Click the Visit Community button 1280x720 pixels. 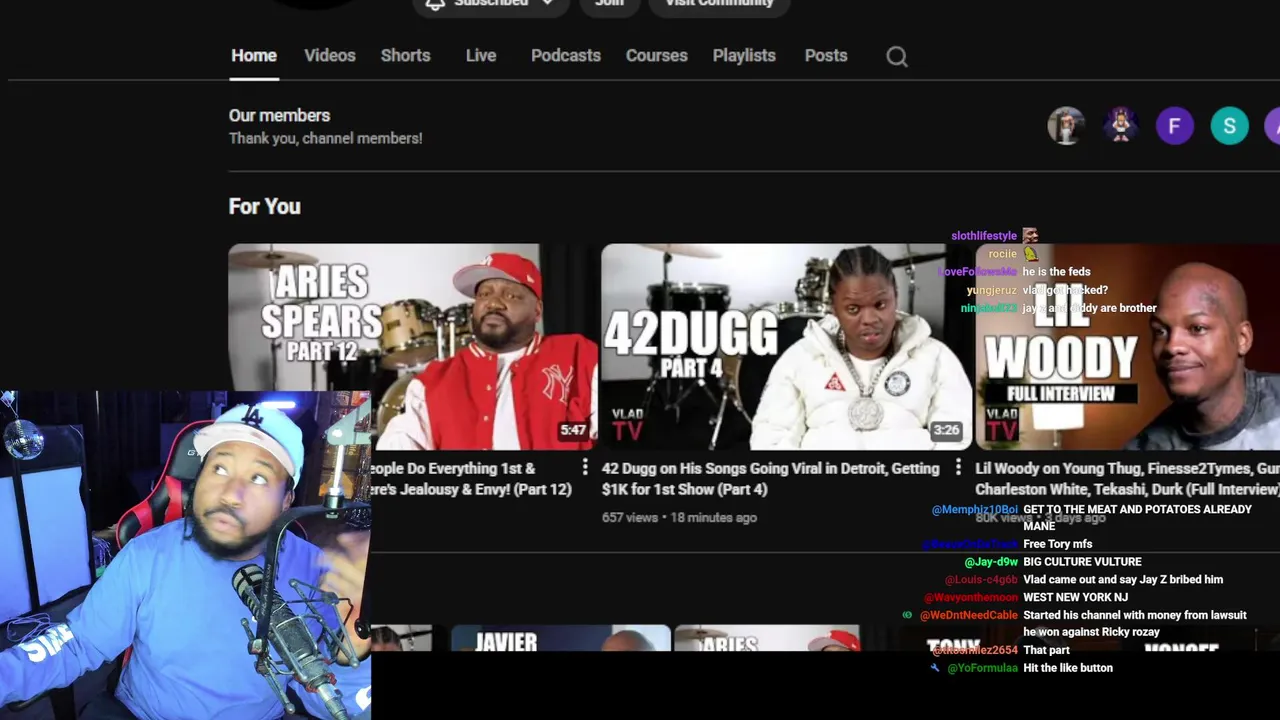click(x=719, y=5)
